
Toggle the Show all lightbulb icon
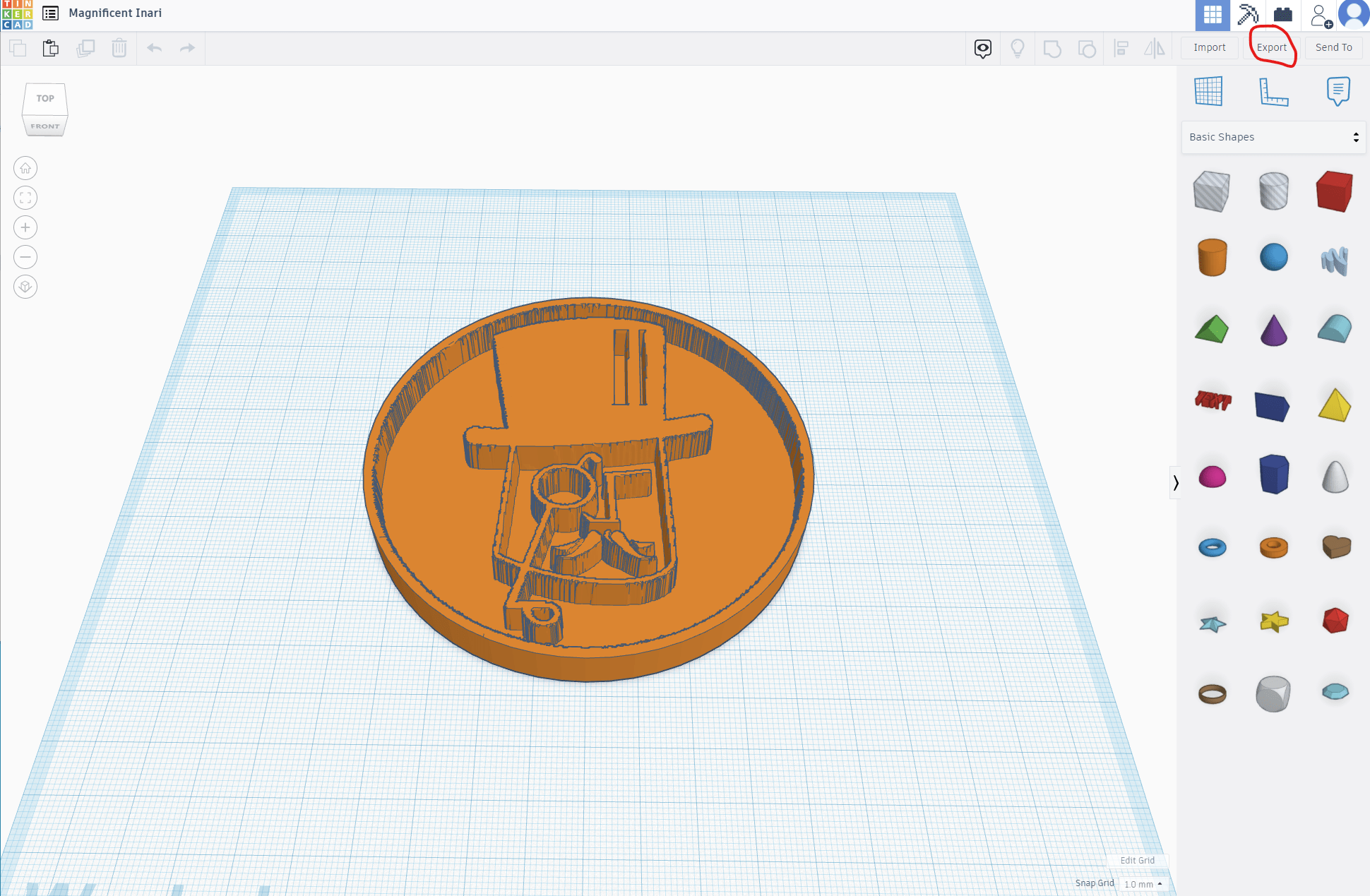(x=1017, y=48)
